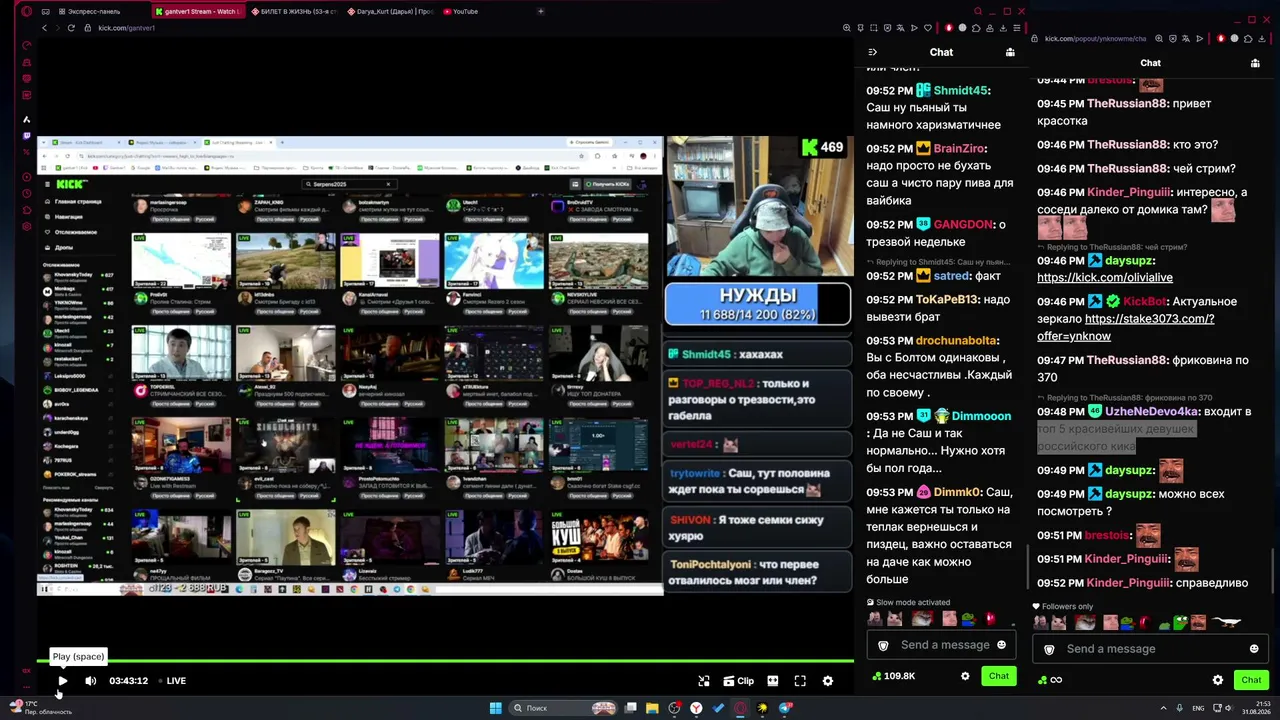Viewport: 1280px width, 720px height.
Task: Click GANGDON username in chat
Action: click(963, 225)
